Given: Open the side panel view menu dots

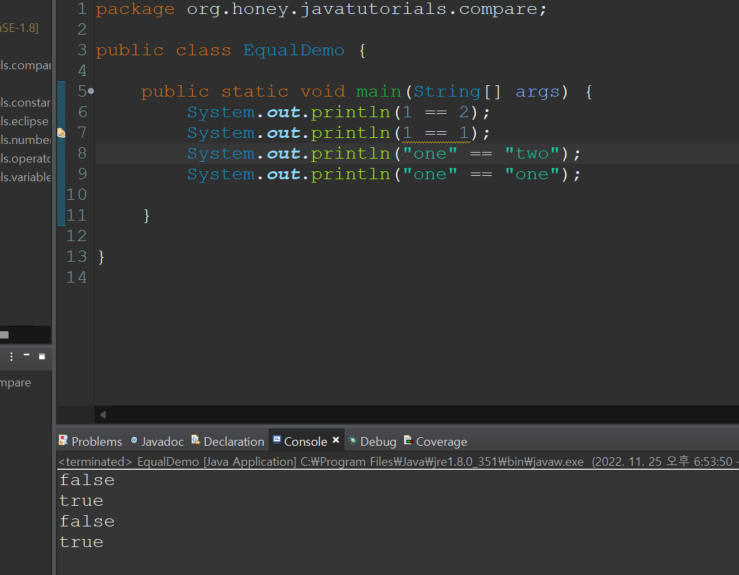Looking at the screenshot, I should 11,356.
